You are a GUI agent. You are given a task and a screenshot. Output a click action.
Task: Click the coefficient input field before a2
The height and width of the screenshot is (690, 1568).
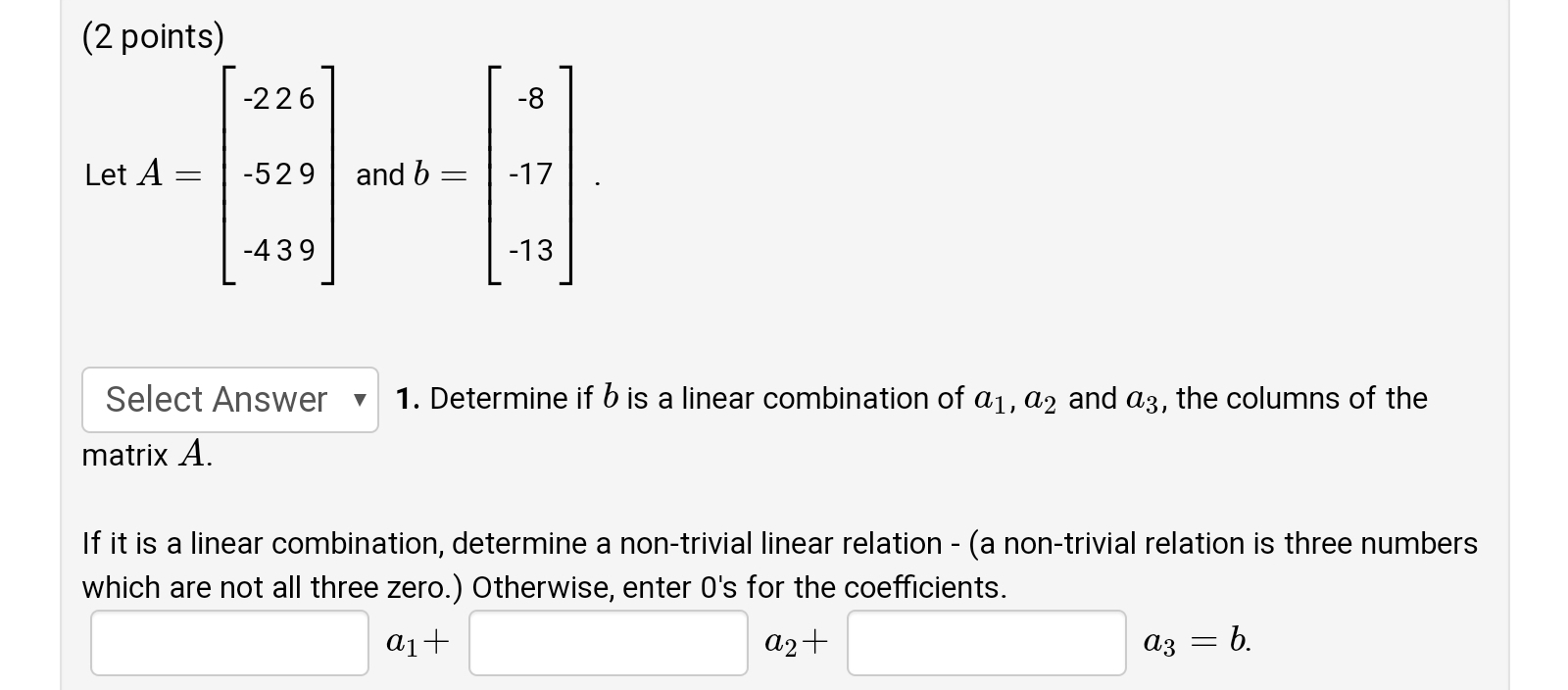tap(608, 643)
